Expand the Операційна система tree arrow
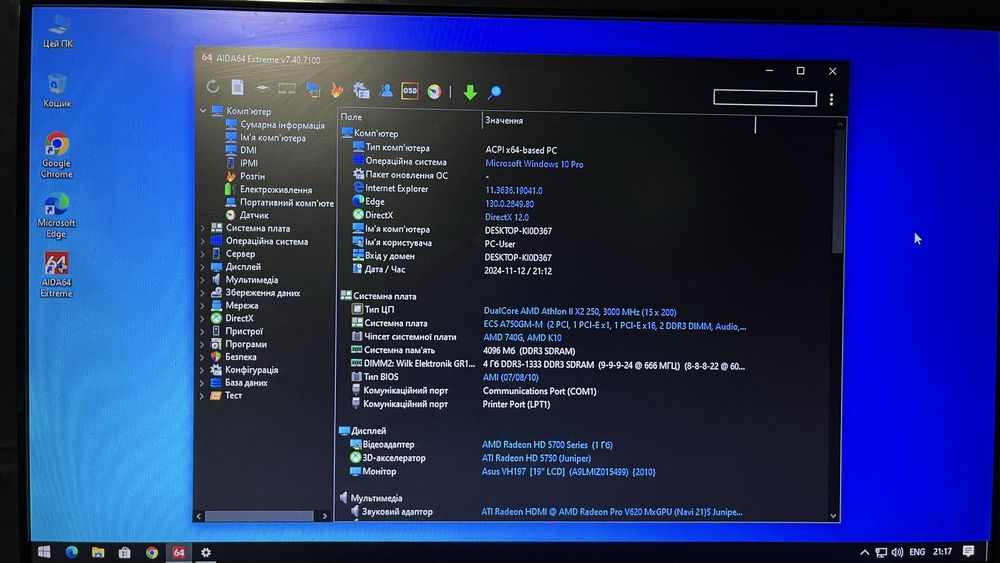The image size is (1000, 563). point(203,241)
